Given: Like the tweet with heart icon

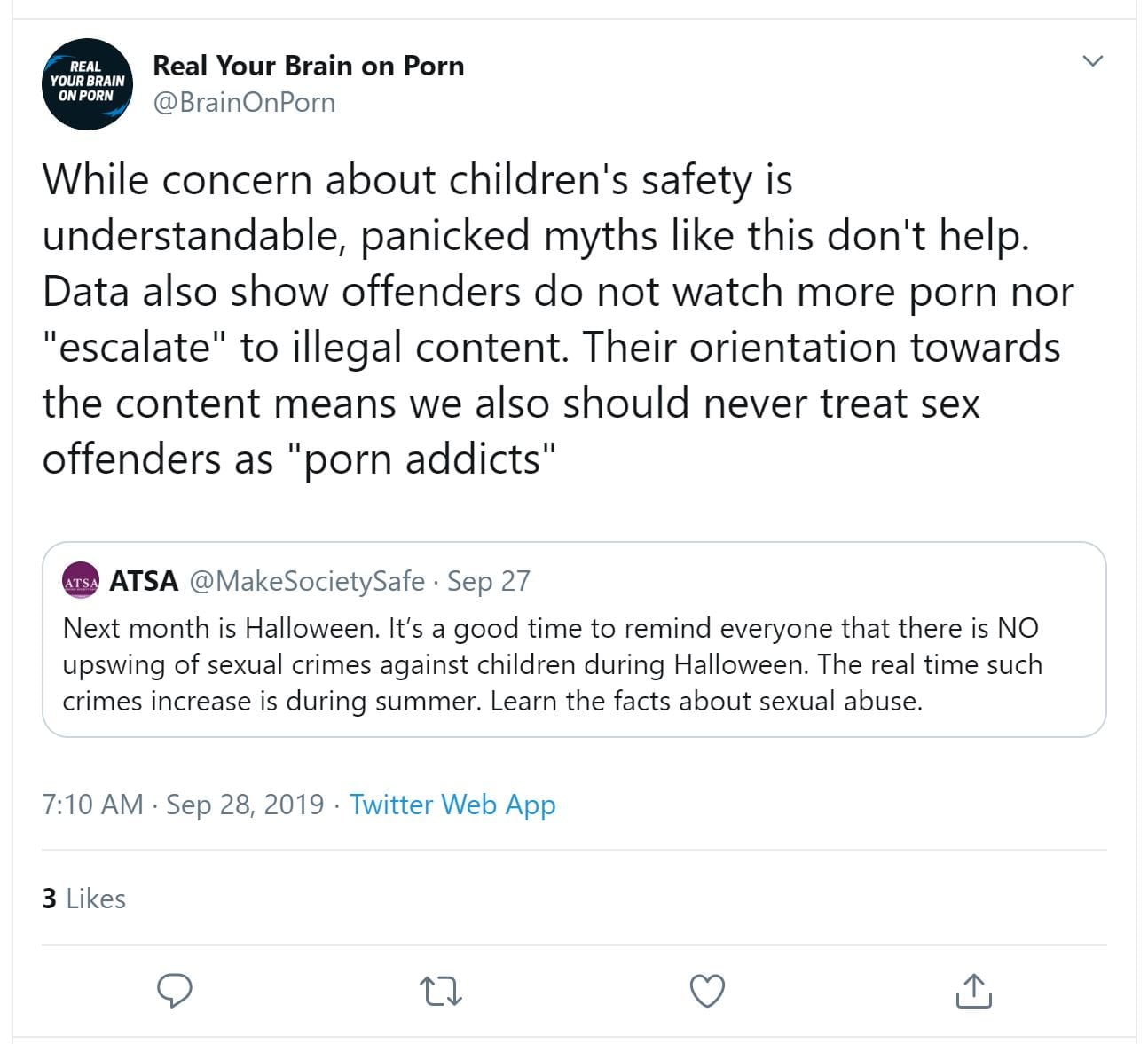Looking at the screenshot, I should tap(707, 990).
